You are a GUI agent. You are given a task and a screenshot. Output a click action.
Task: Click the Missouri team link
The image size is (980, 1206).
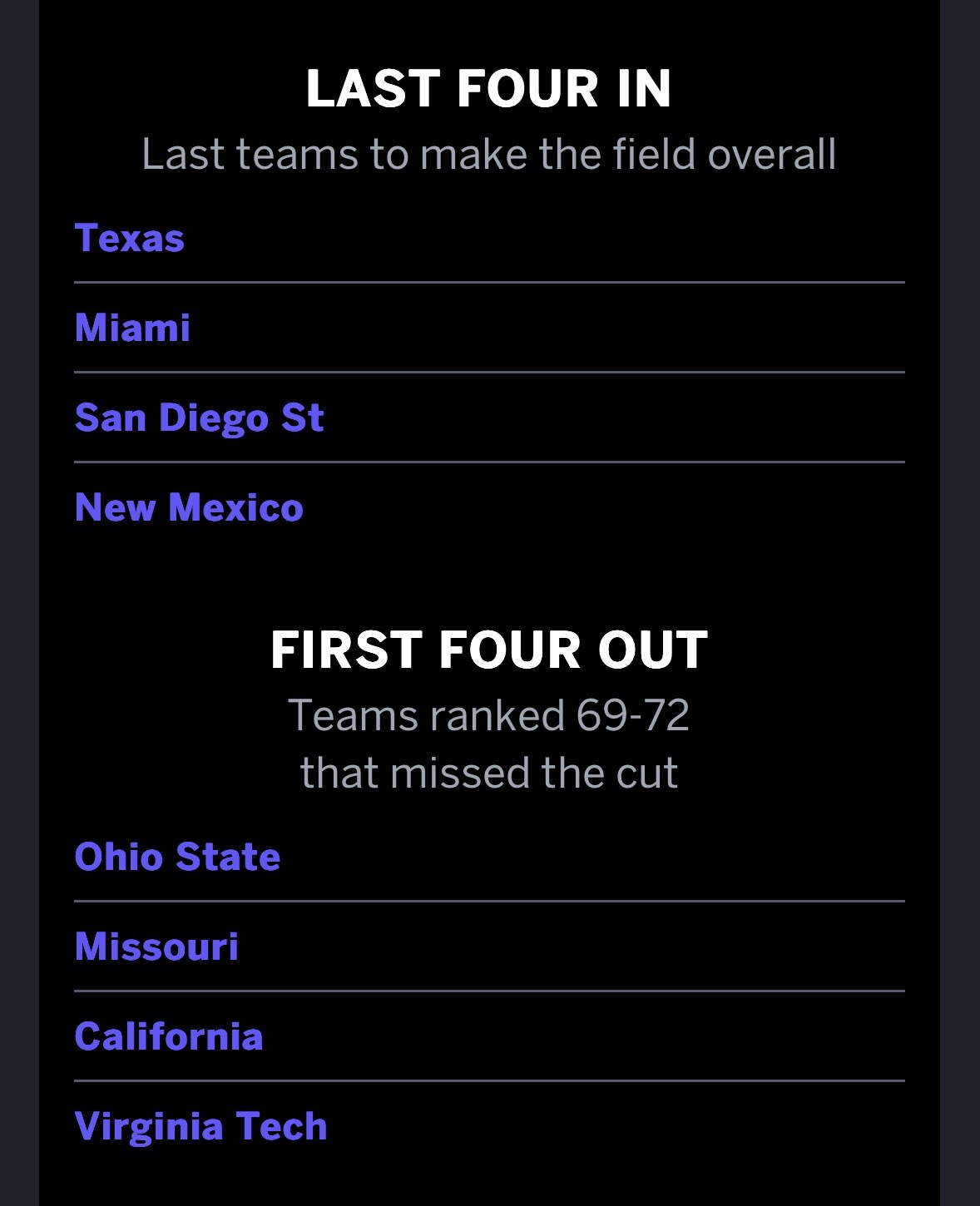[156, 947]
